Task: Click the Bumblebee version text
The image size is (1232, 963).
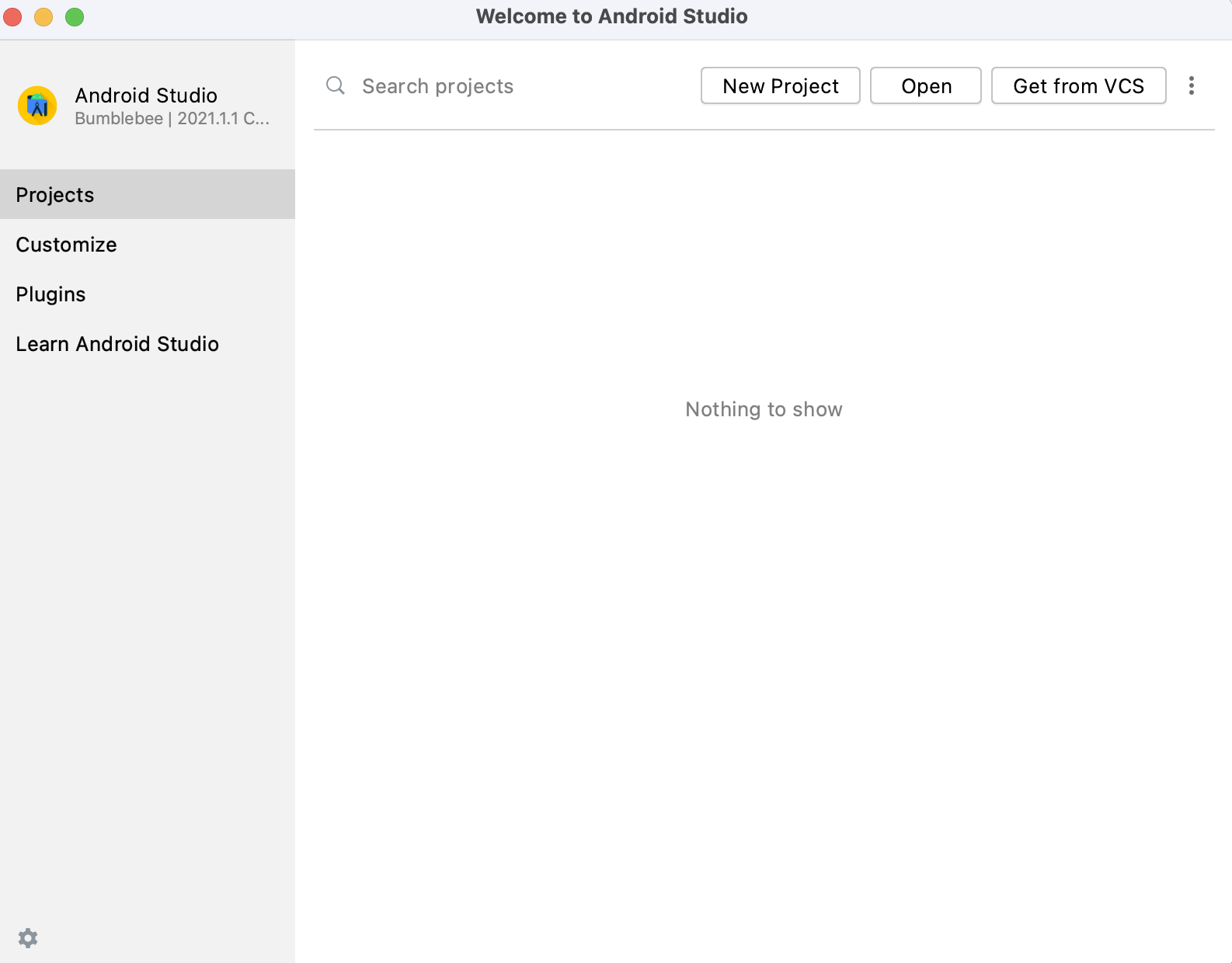Action: coord(172,119)
